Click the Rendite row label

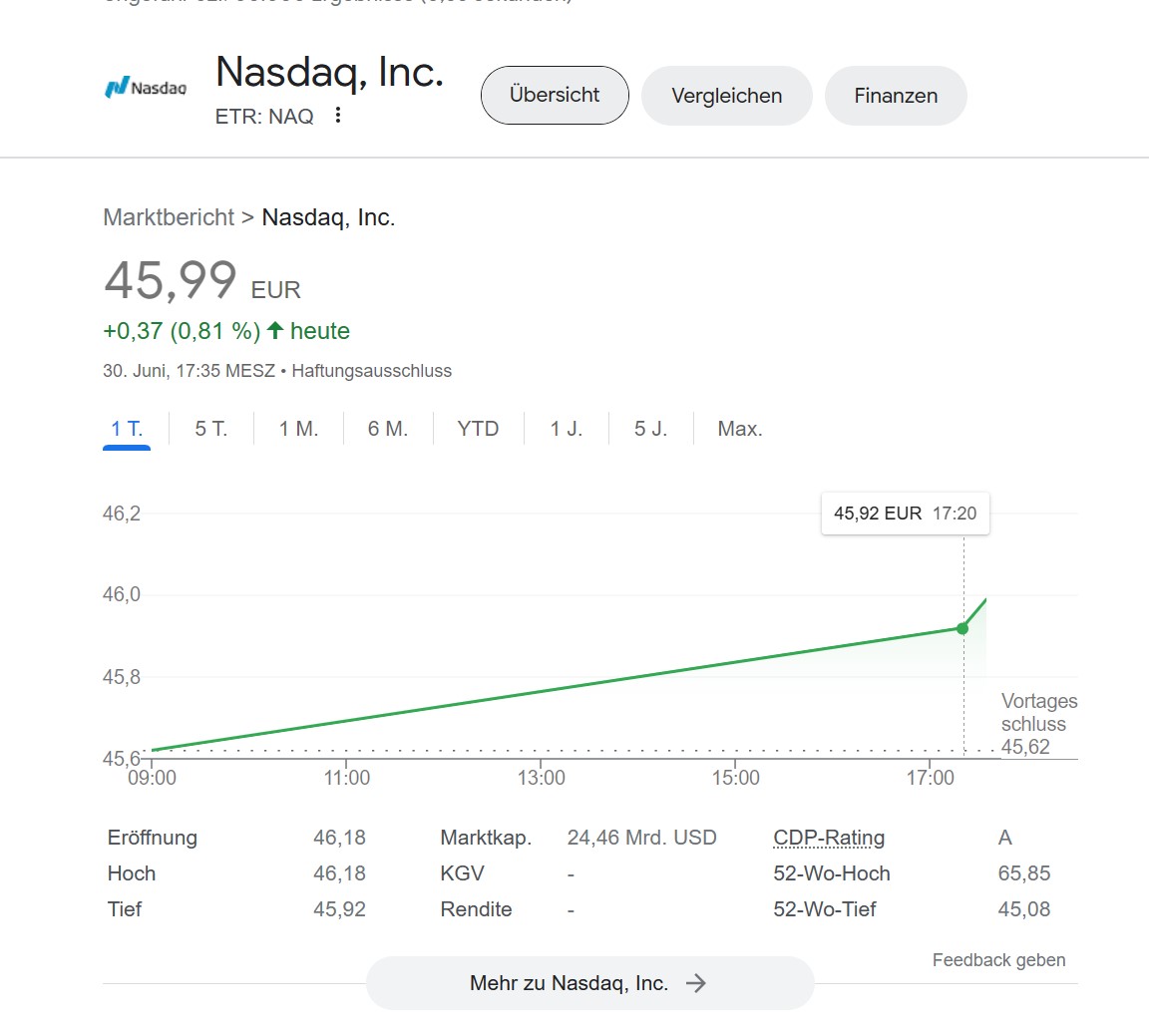click(x=477, y=909)
